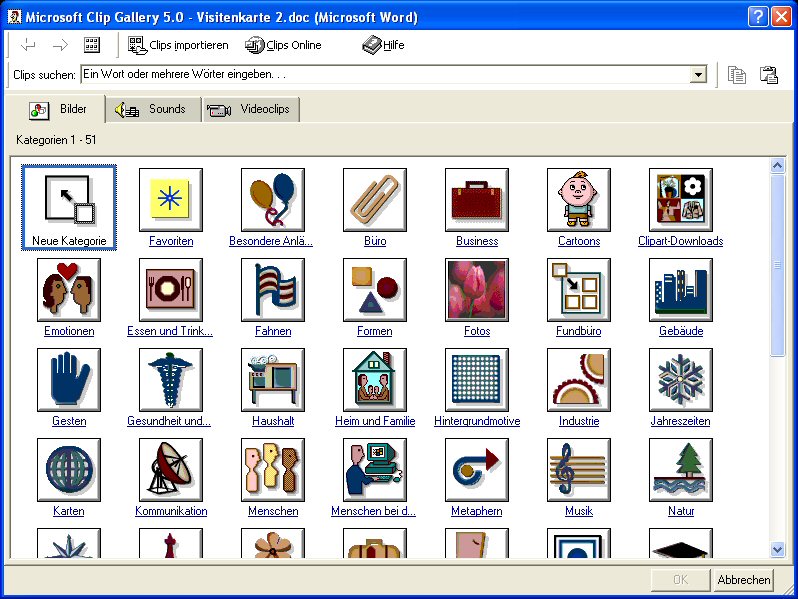The width and height of the screenshot is (798, 599).
Task: Open the Haushalt stove icon
Action: [273, 380]
